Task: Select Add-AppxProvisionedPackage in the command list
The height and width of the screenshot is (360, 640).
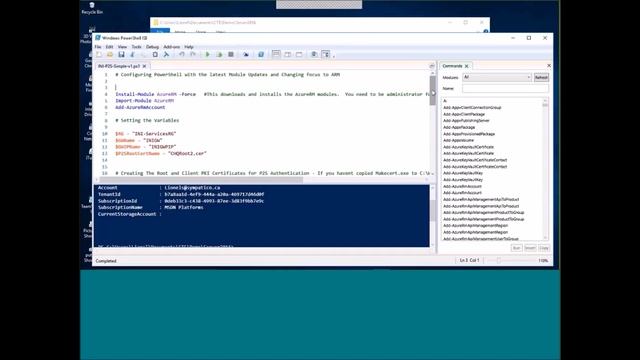Action: pyautogui.click(x=469, y=134)
